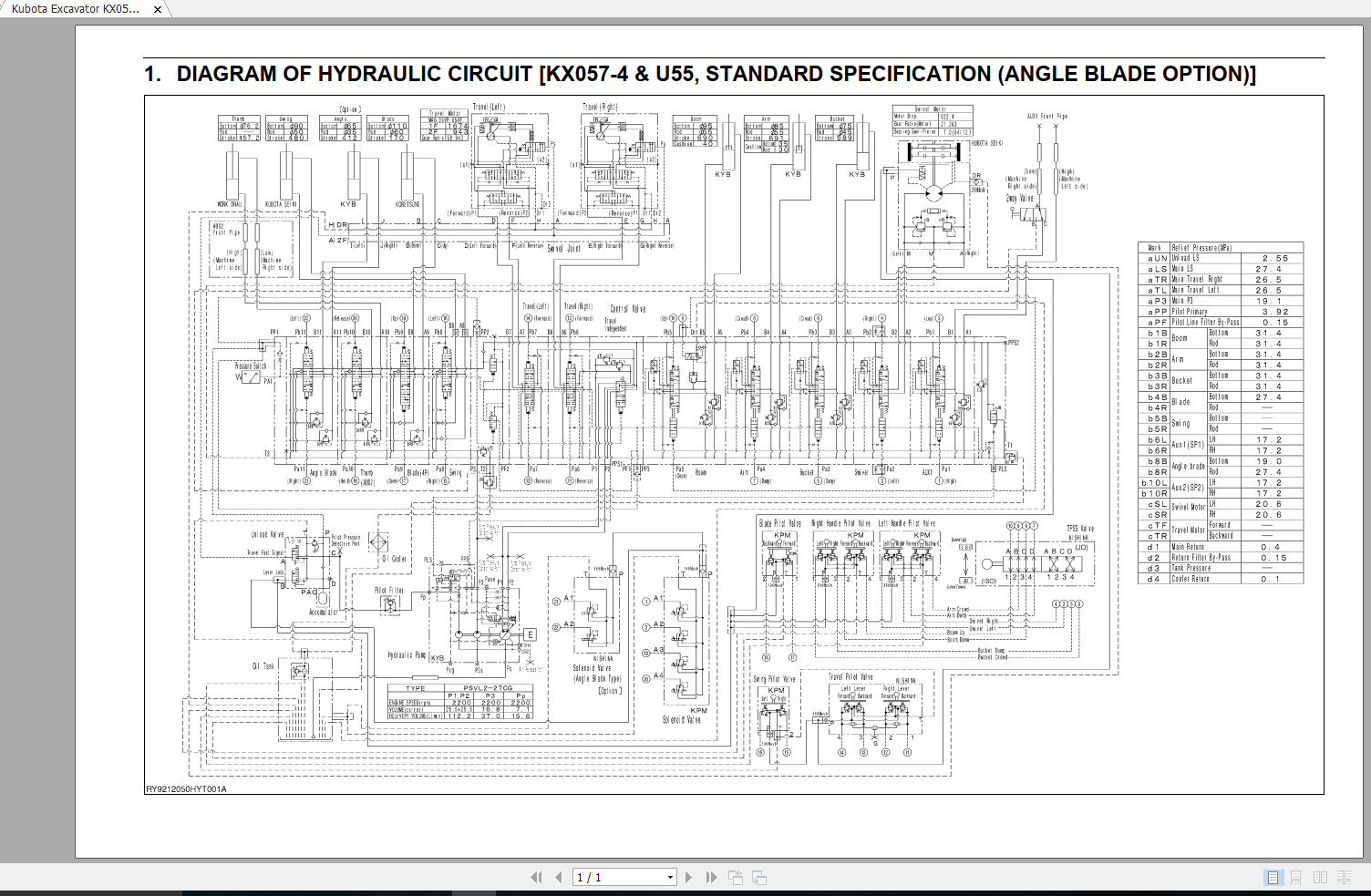Click the 'Swivel Joint' label

(563, 247)
